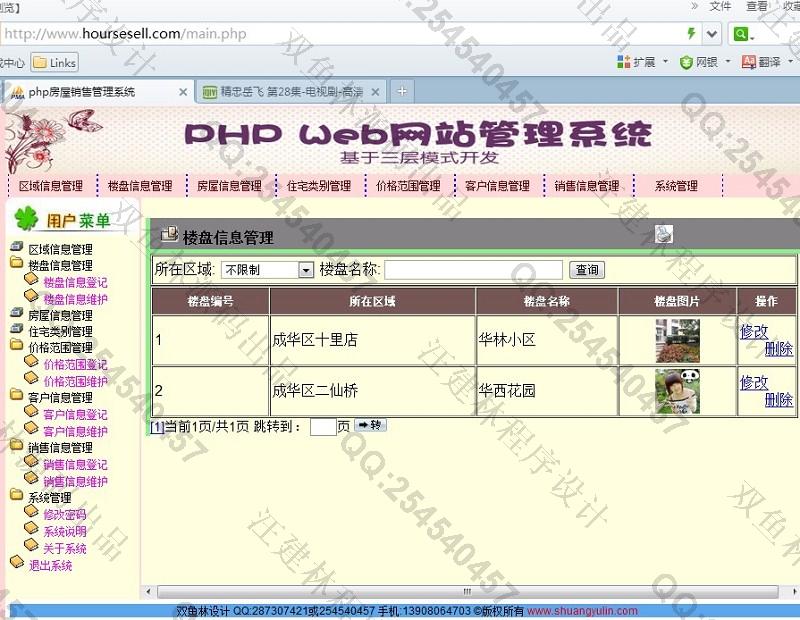Click the green search engine icon
The height and width of the screenshot is (620, 800).
tap(741, 34)
